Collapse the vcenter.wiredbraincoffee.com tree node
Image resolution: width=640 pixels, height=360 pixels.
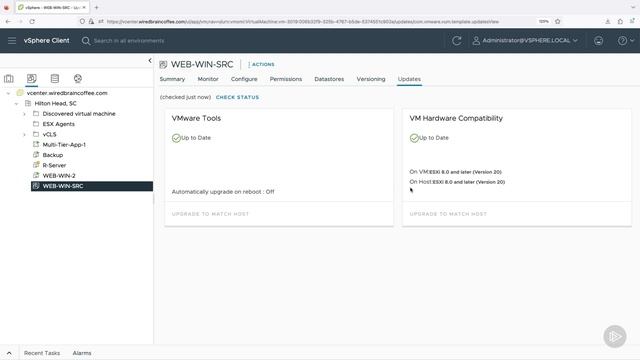pyautogui.click(x=8, y=93)
